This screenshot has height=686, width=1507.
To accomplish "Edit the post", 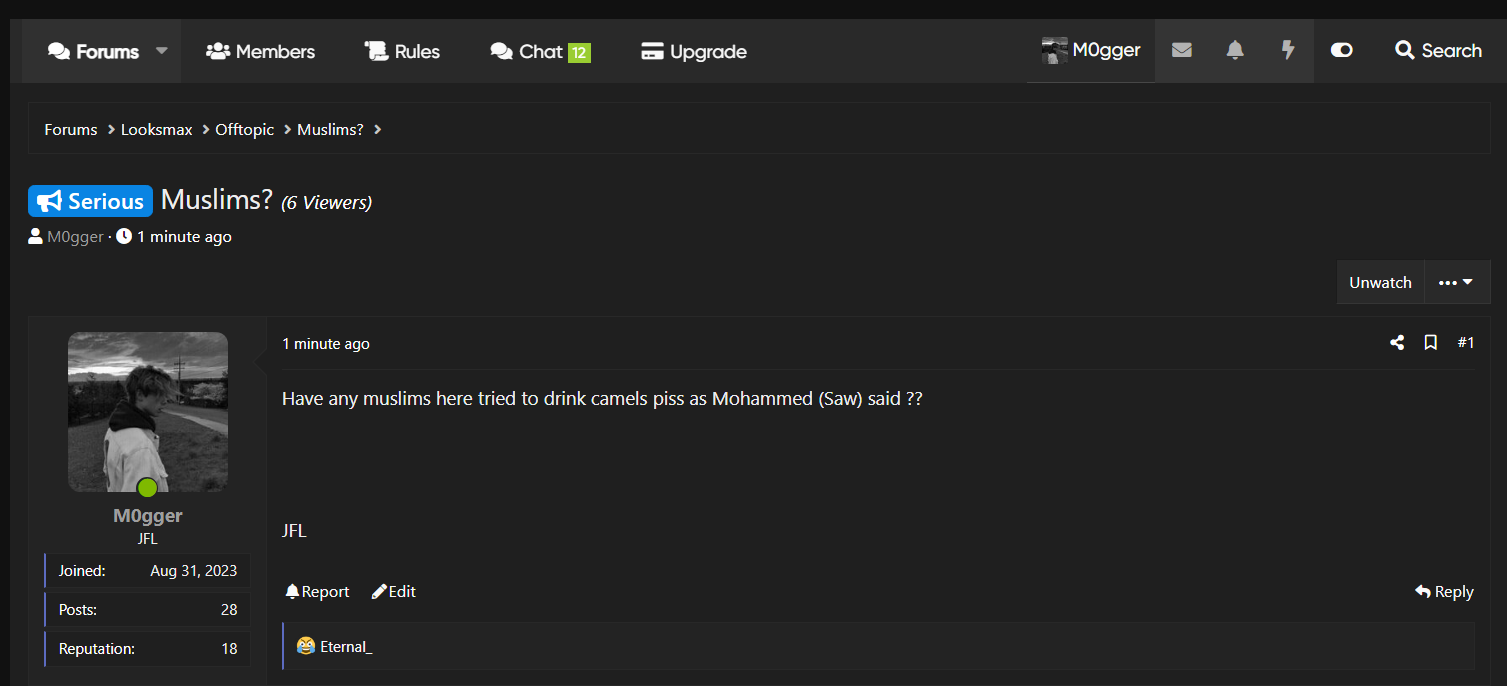I will (x=393, y=592).
